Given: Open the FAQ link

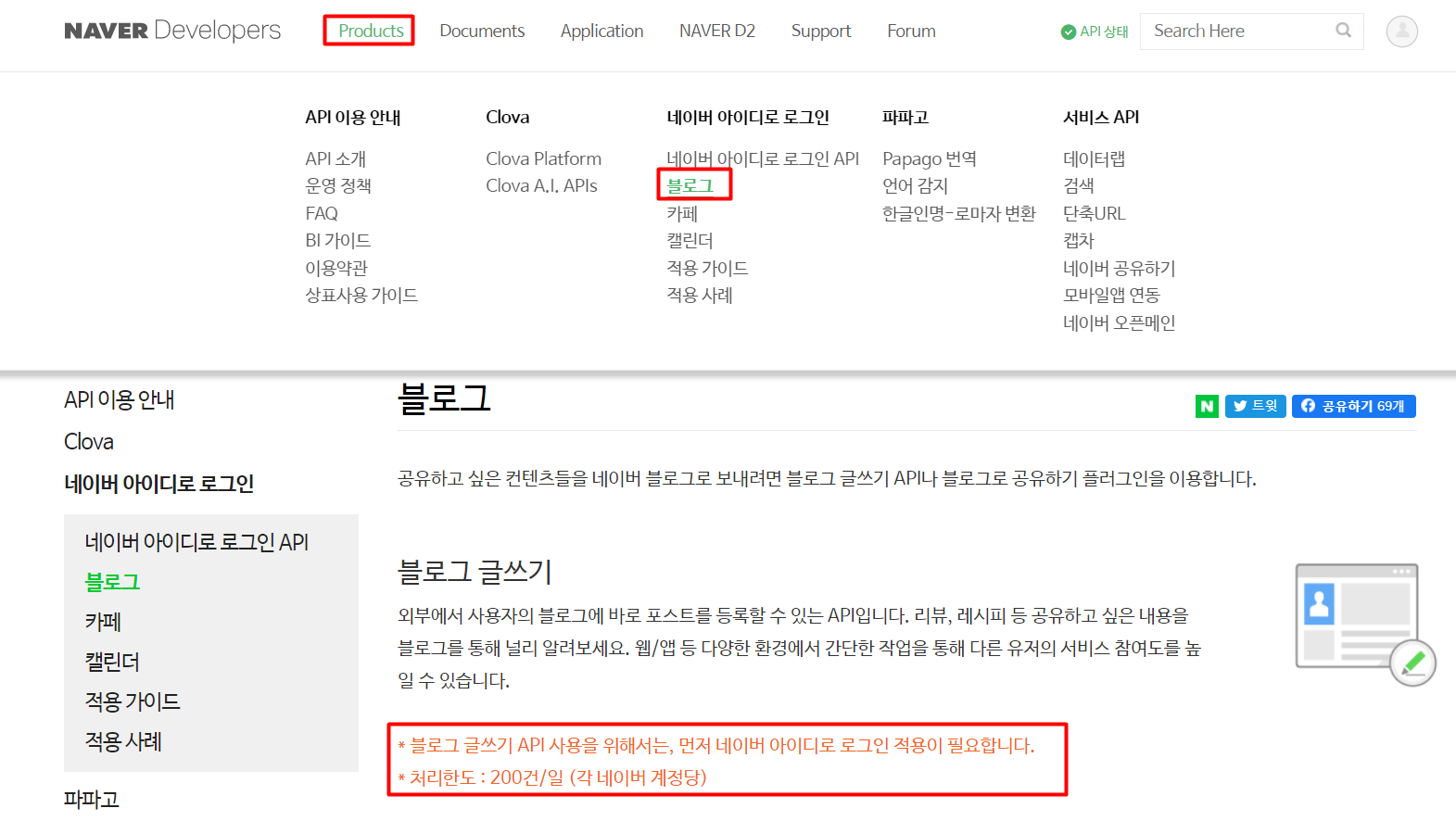Looking at the screenshot, I should point(322,213).
